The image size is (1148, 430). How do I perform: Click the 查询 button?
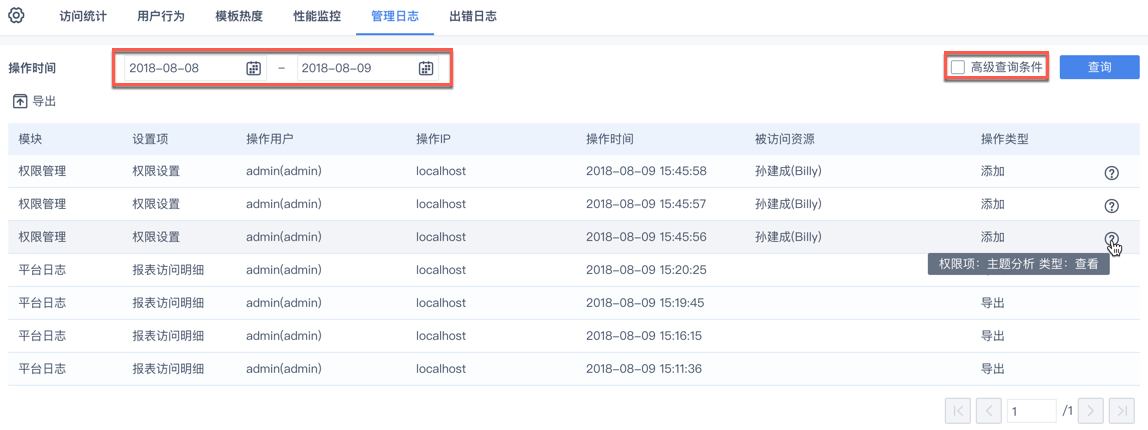(1099, 67)
